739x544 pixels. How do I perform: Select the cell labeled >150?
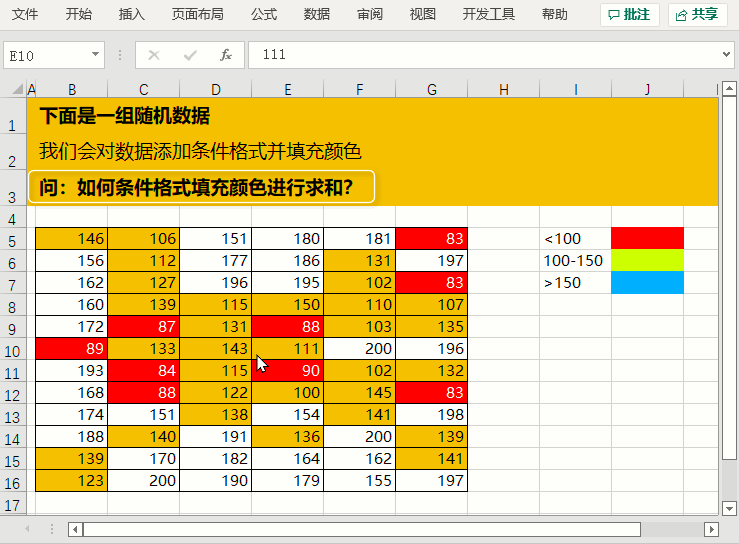[575, 282]
